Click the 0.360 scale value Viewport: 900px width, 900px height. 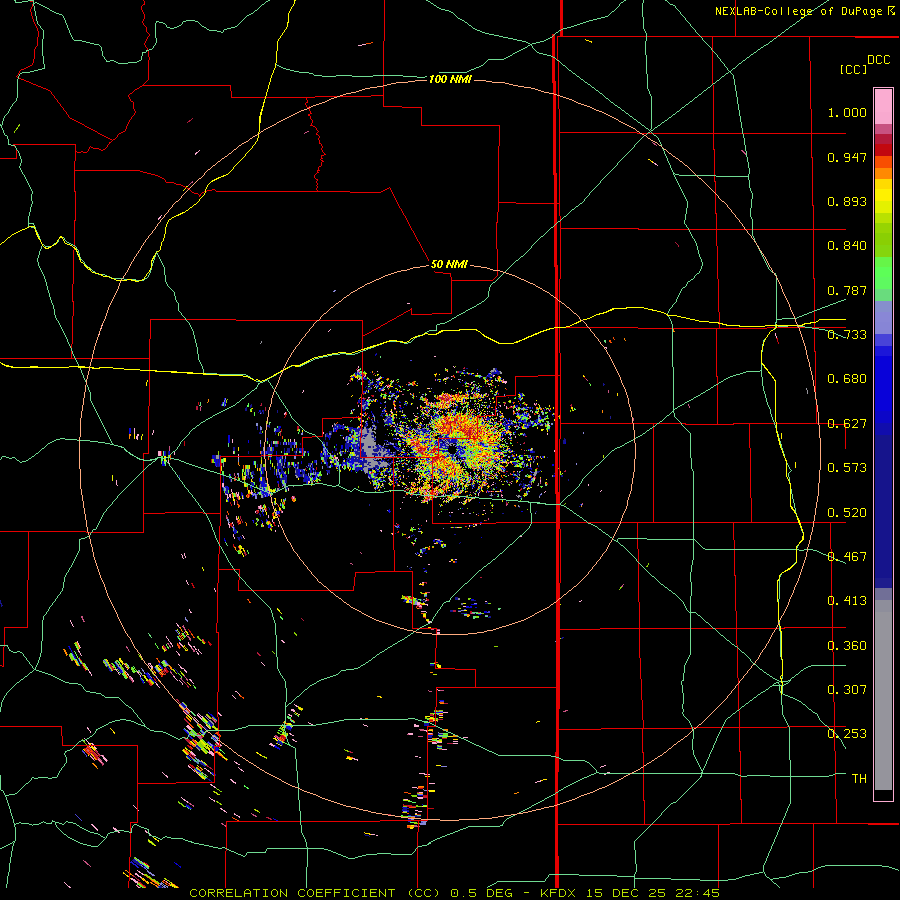pos(847,646)
